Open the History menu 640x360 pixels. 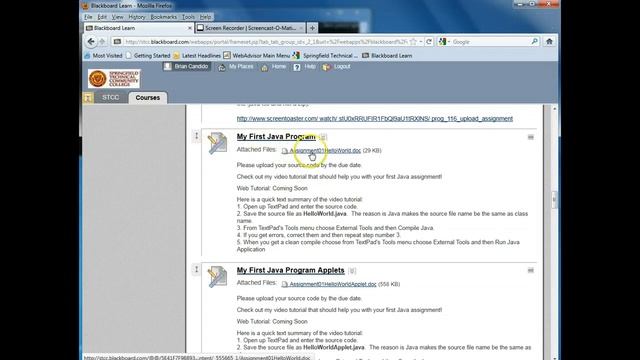(x=136, y=17)
